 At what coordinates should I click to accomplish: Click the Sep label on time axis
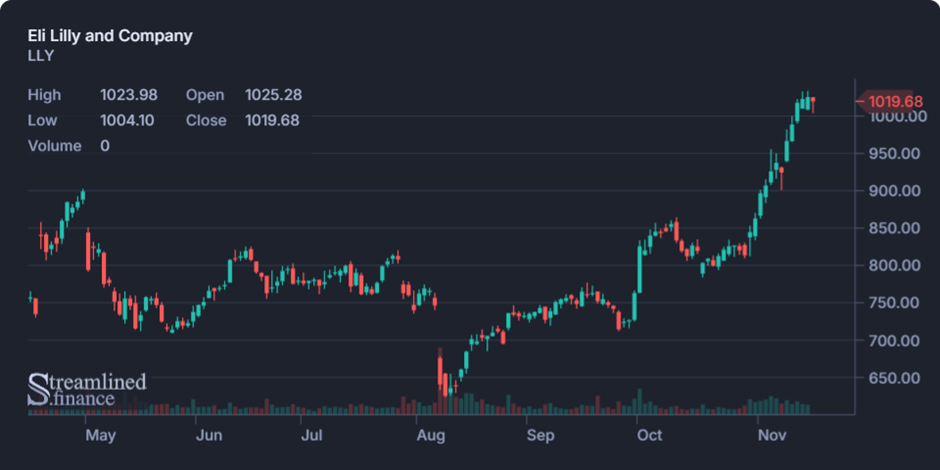tap(541, 435)
